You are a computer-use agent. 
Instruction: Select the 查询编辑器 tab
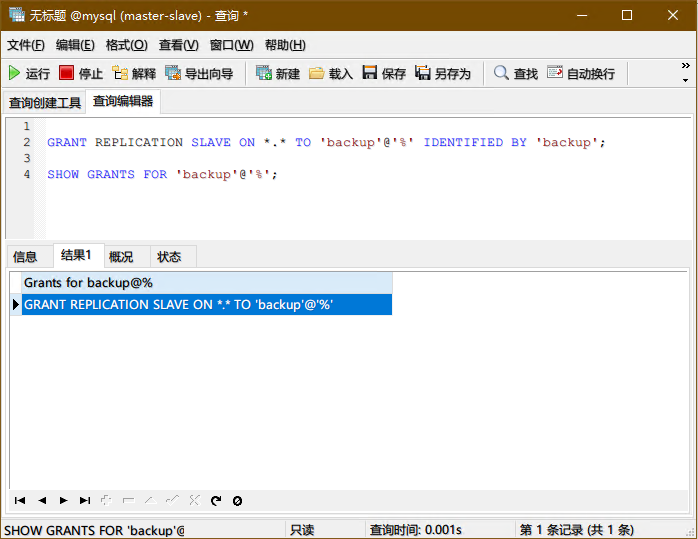pyautogui.click(x=123, y=101)
